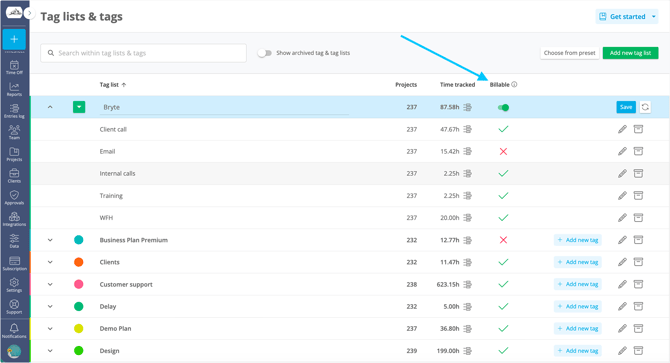
Task: Open Clients in the sidebar
Action: (x=14, y=176)
